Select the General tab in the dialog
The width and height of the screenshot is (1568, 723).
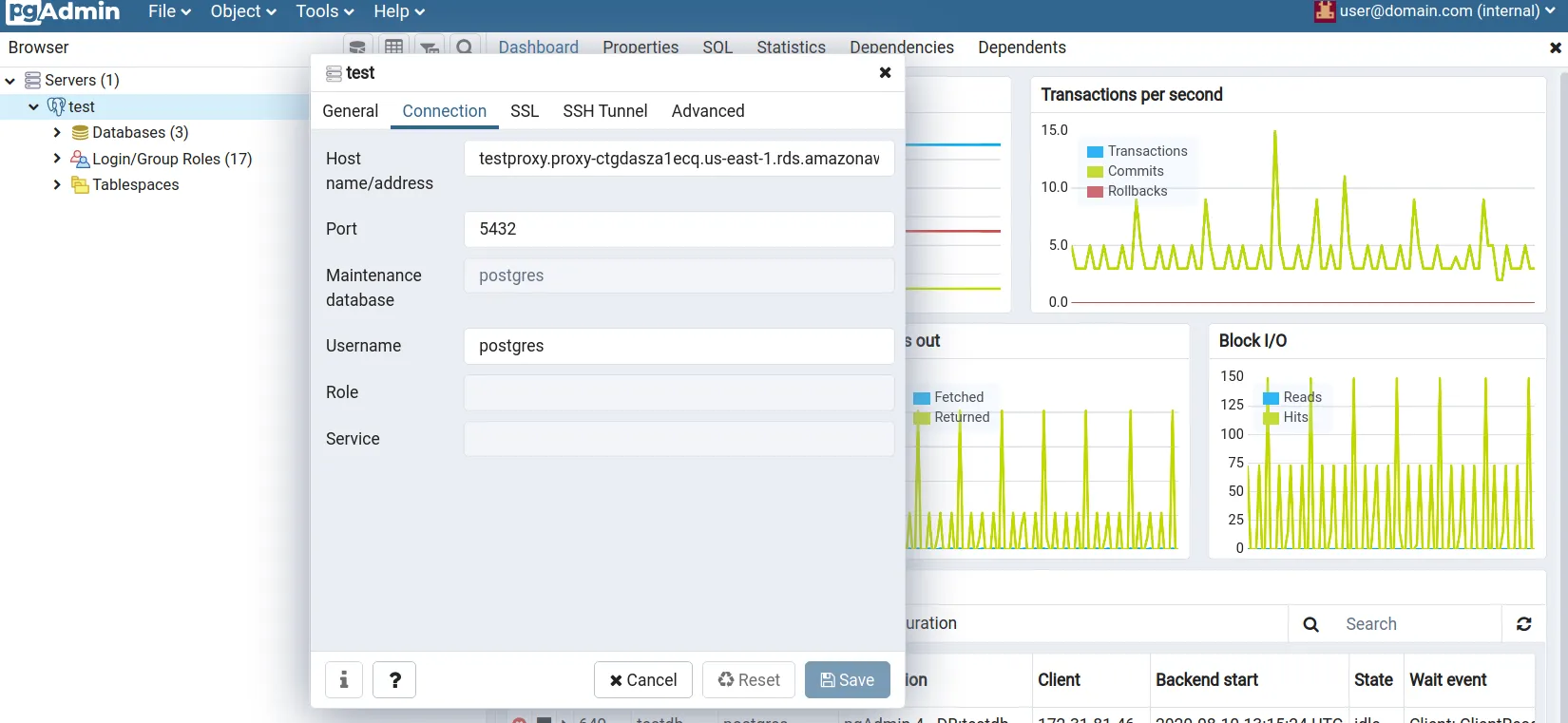point(351,111)
